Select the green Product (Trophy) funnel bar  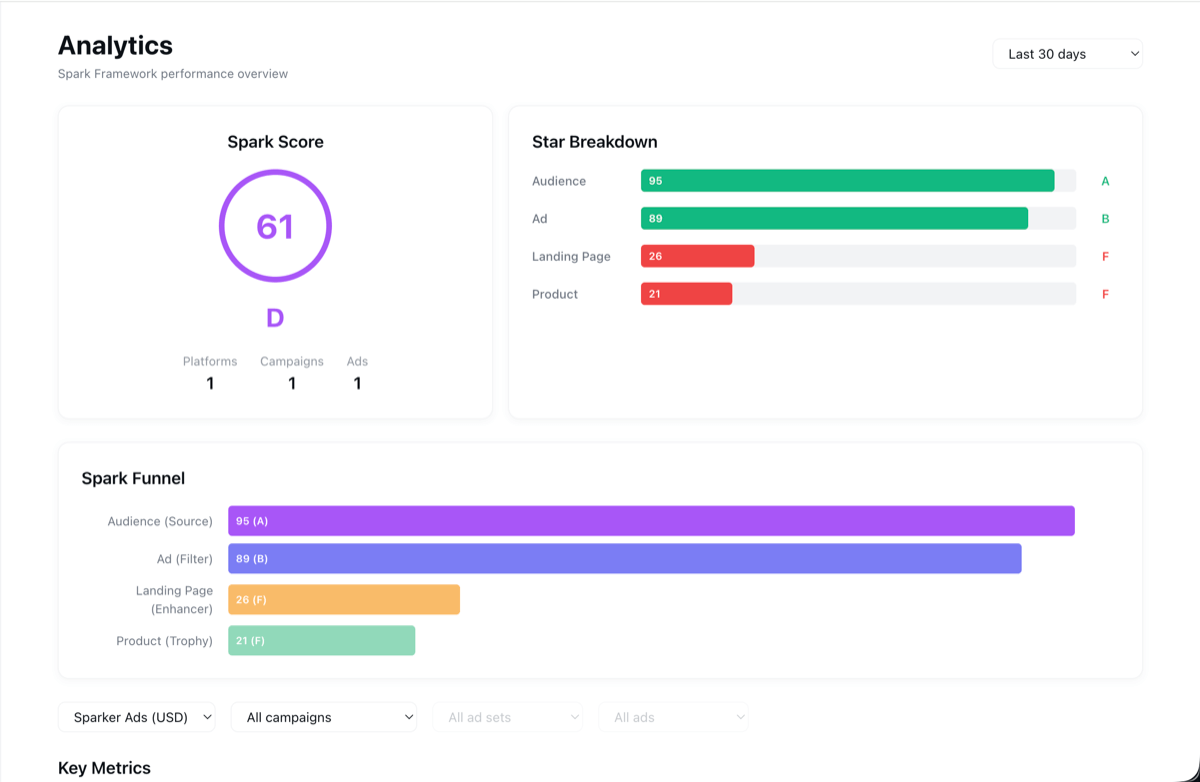321,641
